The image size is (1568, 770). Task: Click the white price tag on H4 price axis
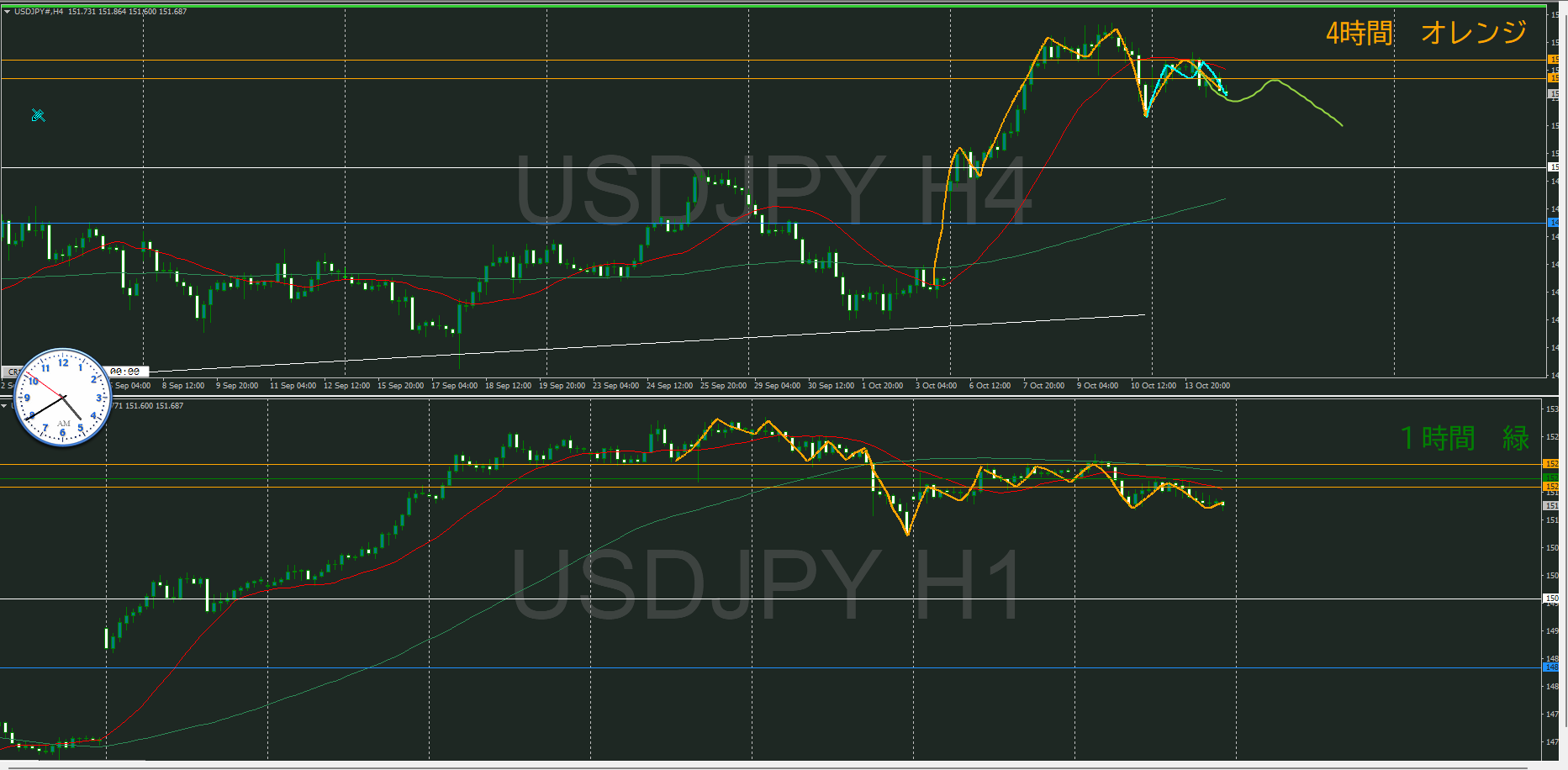[x=1554, y=167]
